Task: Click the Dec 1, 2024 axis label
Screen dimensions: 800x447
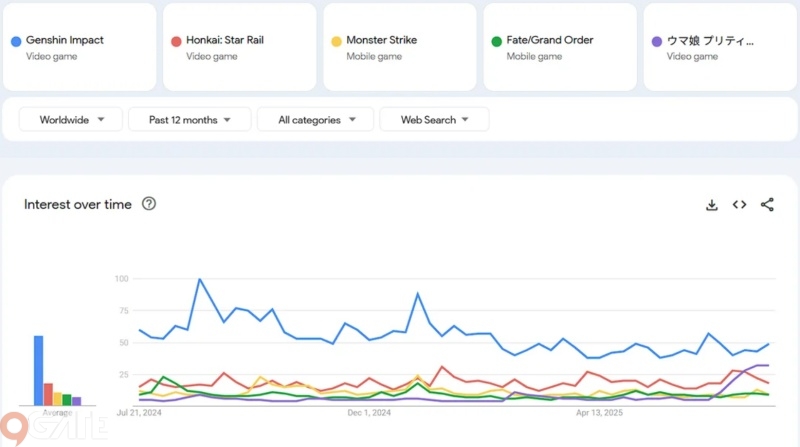Action: coord(369,412)
